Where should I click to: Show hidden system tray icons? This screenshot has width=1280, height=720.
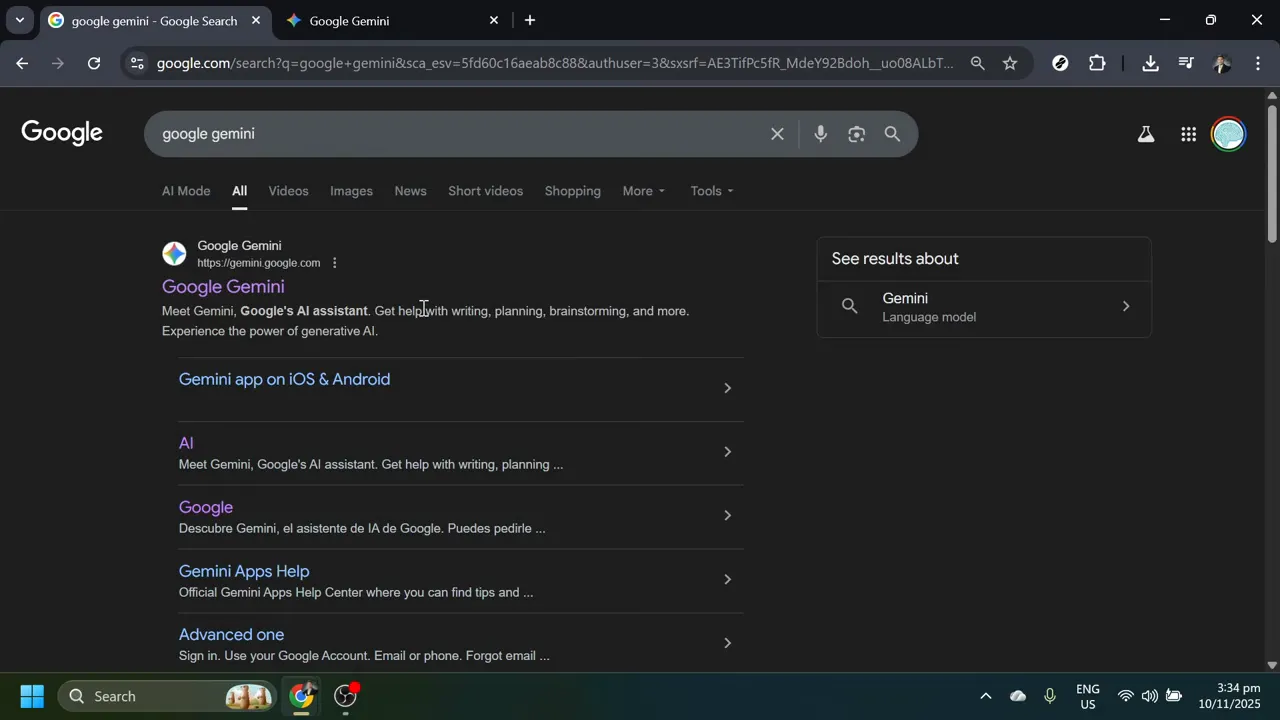[x=985, y=696]
